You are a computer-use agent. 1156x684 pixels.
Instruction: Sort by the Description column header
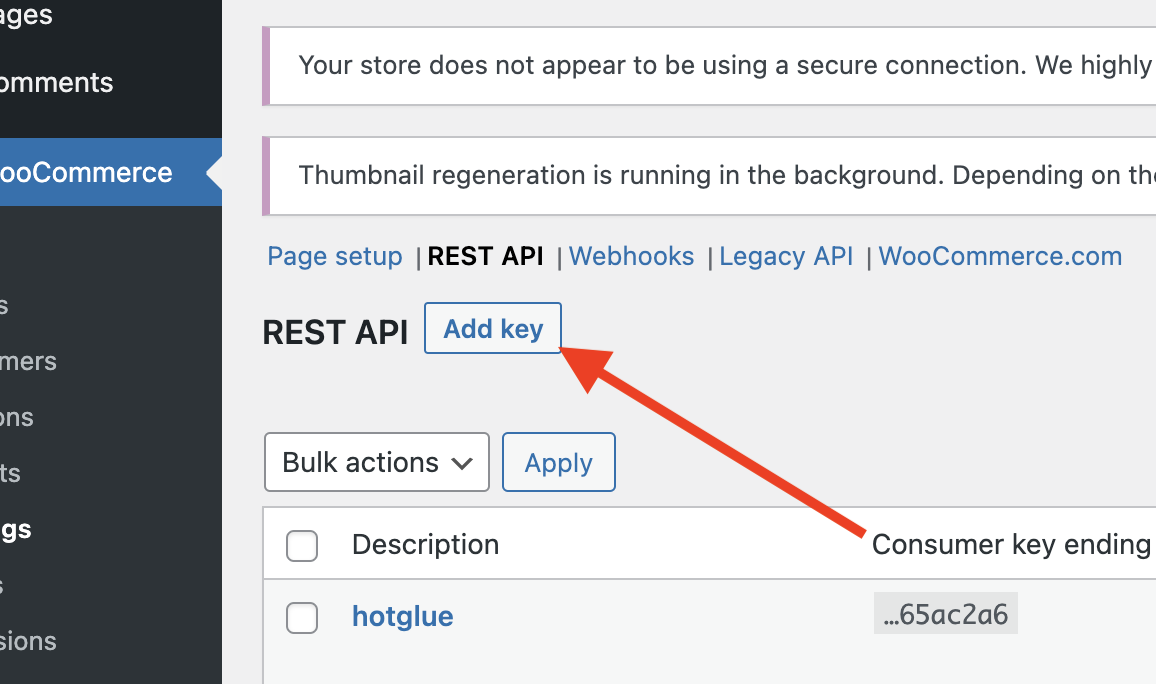[425, 545]
